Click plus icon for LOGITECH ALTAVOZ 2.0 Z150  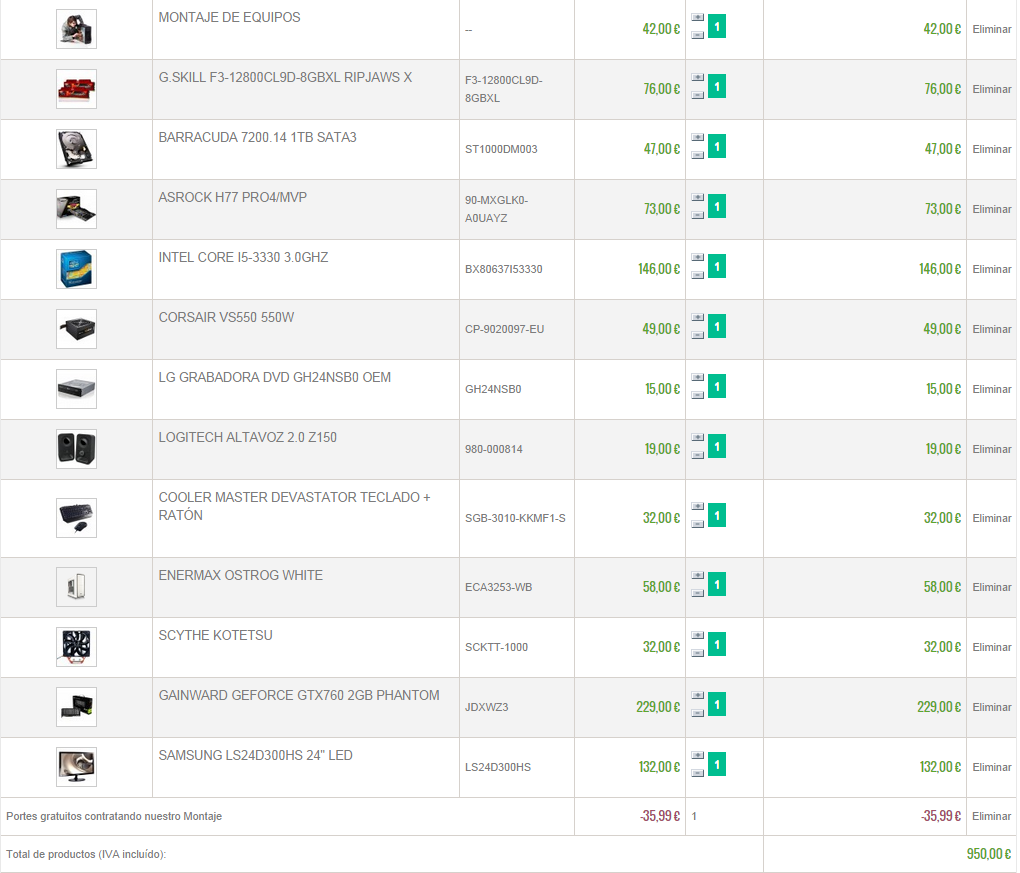(697, 436)
